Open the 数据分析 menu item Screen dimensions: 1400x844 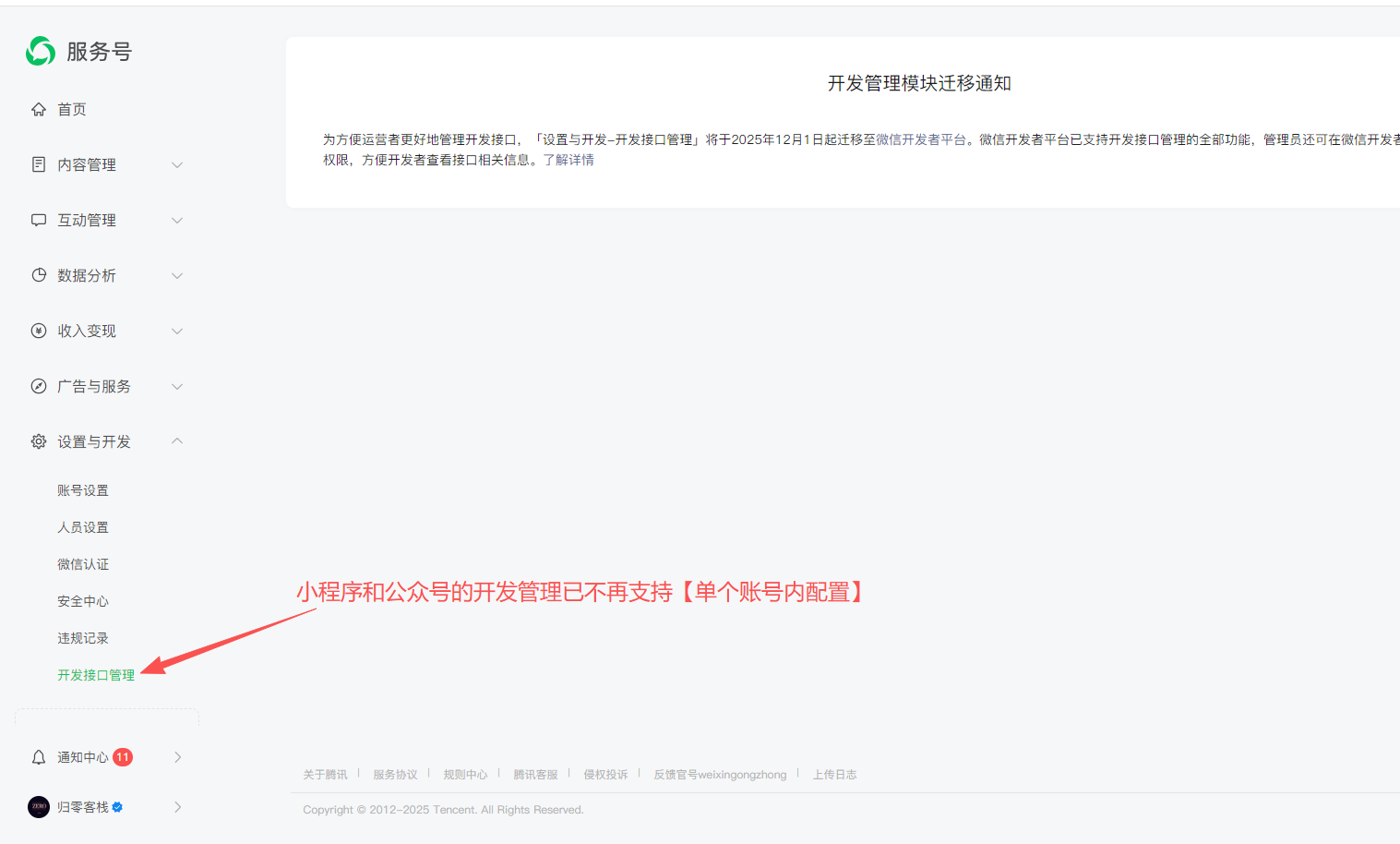pyautogui.click(x=87, y=275)
